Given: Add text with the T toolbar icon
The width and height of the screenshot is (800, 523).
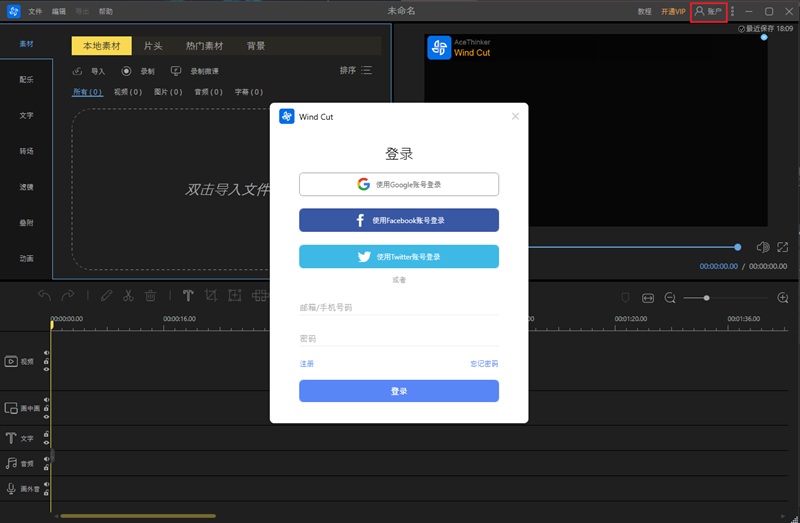Looking at the screenshot, I should [x=188, y=295].
